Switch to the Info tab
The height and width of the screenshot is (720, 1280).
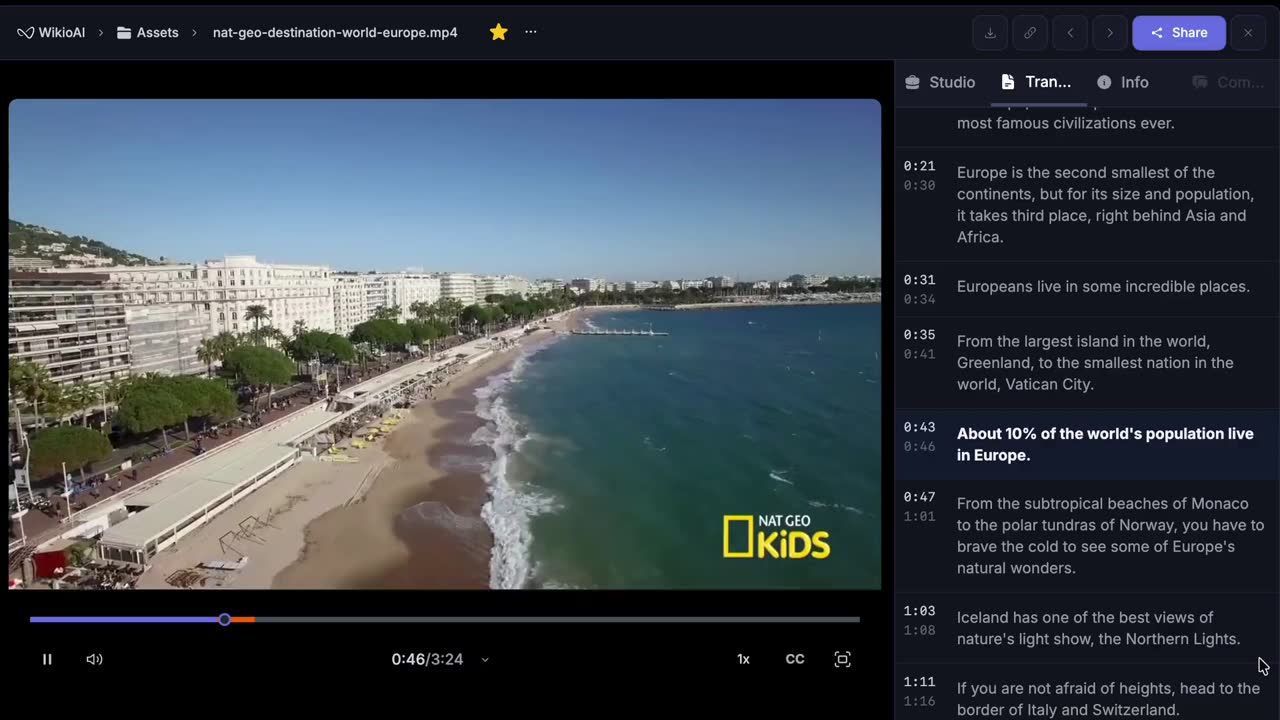1123,82
